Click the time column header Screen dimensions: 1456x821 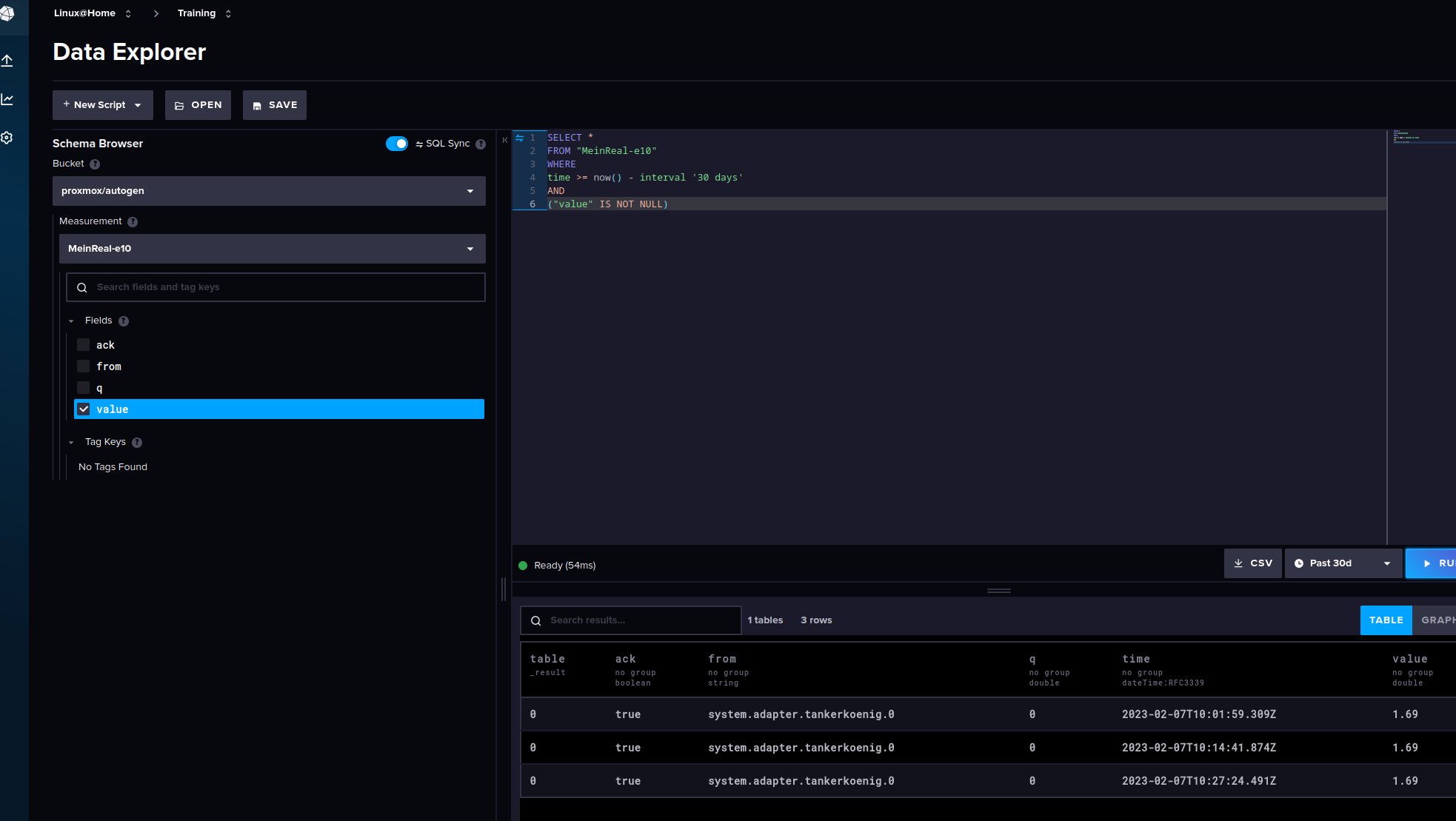(1136, 659)
